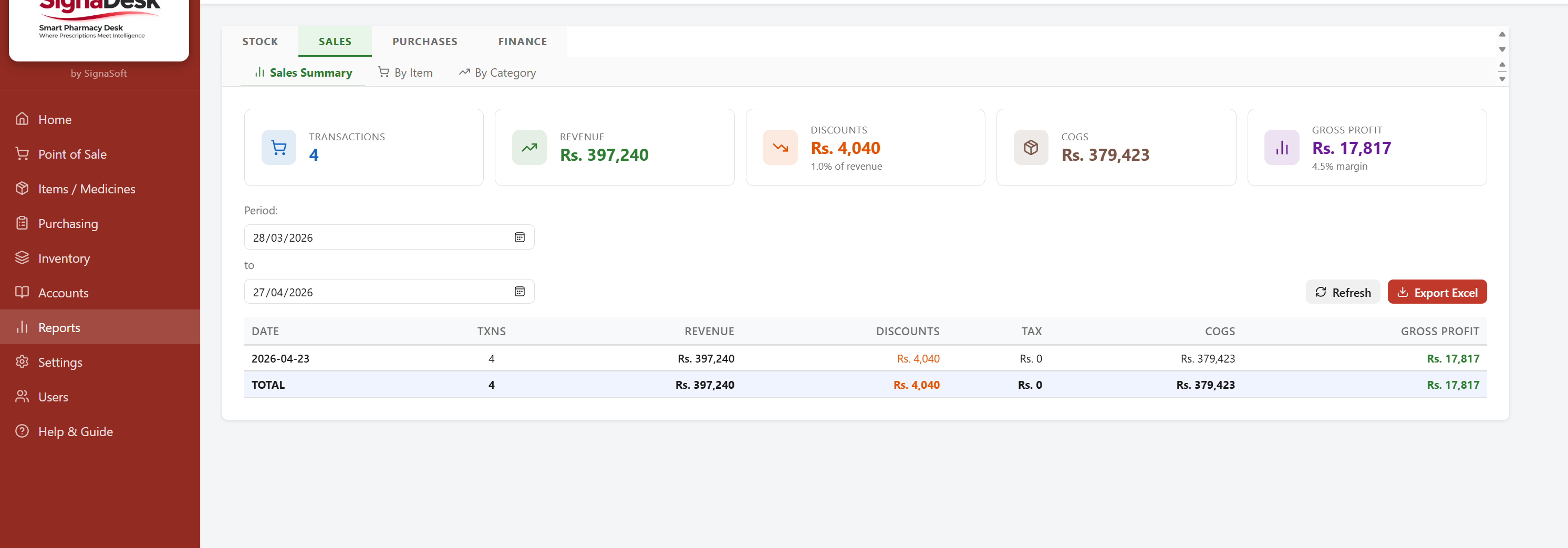The width and height of the screenshot is (1568, 548).
Task: Go to Inventory layers icon
Action: click(23, 257)
